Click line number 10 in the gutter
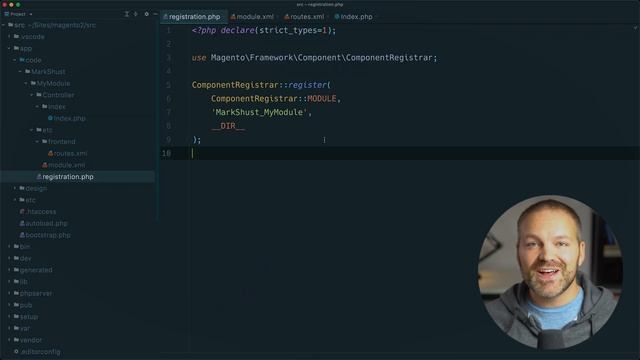 point(167,153)
